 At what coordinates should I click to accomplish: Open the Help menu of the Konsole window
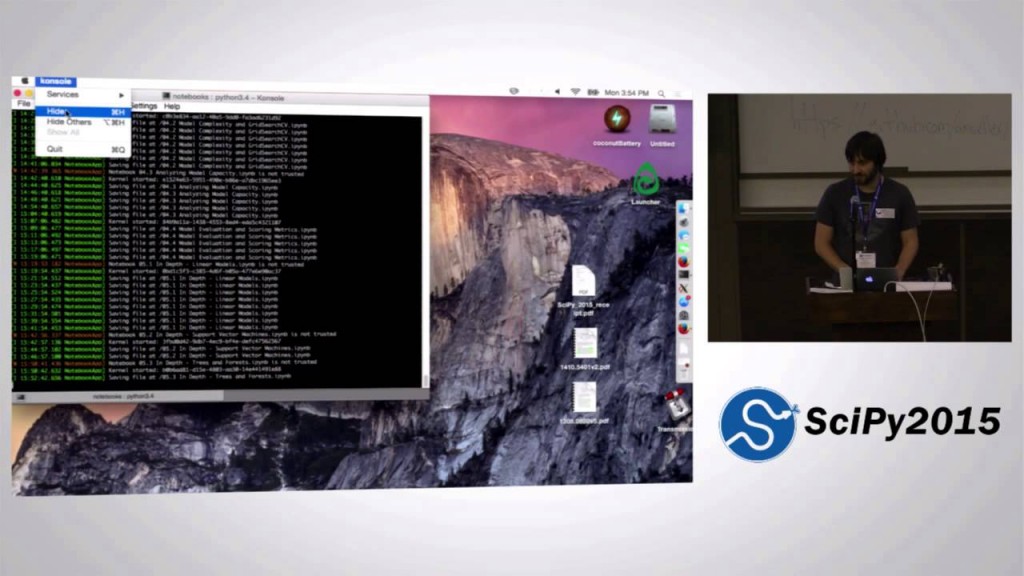pyautogui.click(x=172, y=107)
